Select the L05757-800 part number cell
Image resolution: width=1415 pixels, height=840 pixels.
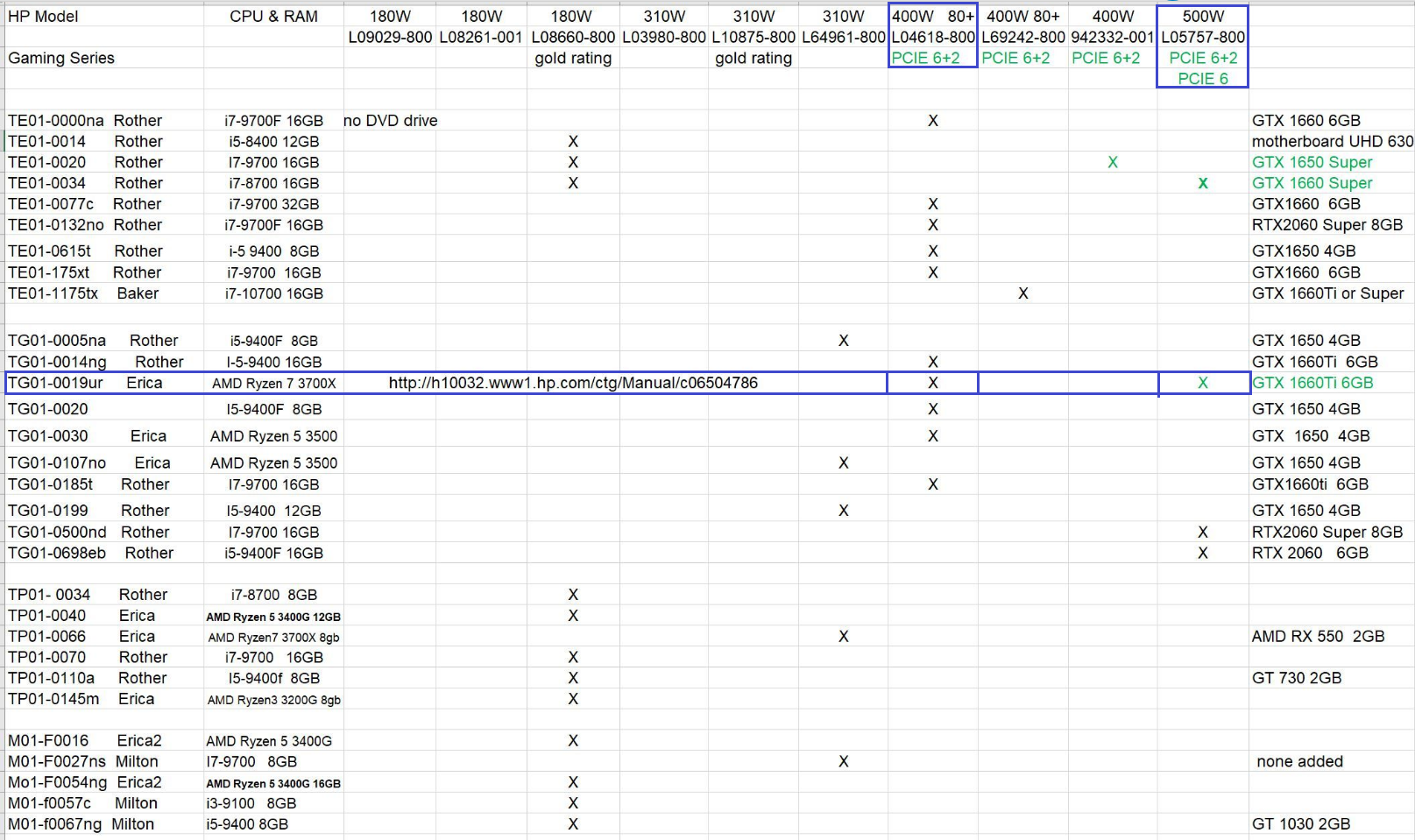(x=1203, y=37)
